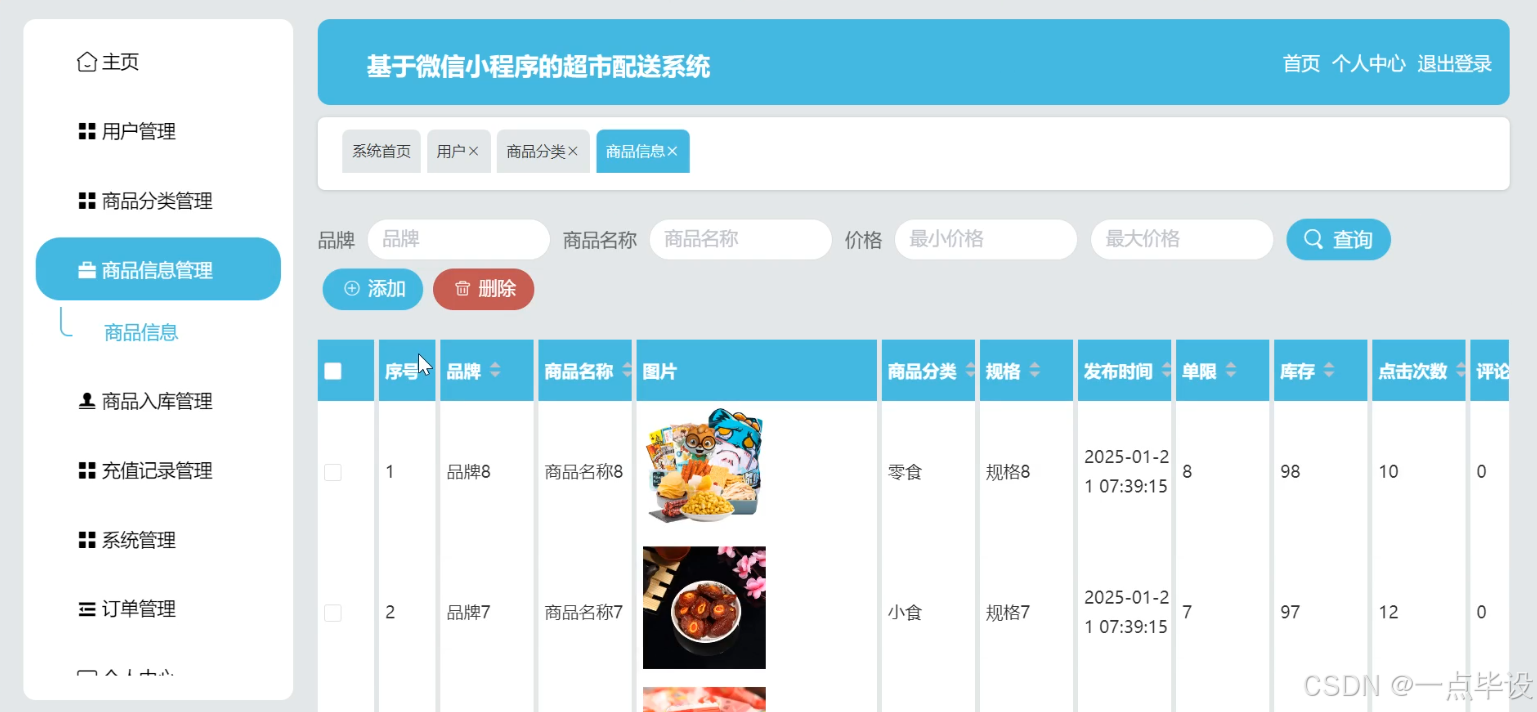Viewport: 1537px width, 712px height.
Task: Click the 充值记录管理 sidebar icon
Action: point(85,470)
